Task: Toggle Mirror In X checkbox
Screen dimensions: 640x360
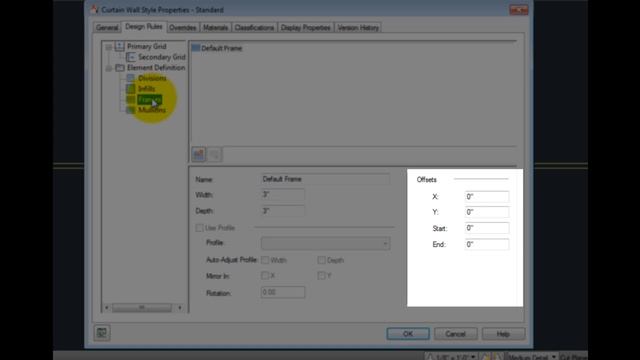Action: click(x=265, y=276)
